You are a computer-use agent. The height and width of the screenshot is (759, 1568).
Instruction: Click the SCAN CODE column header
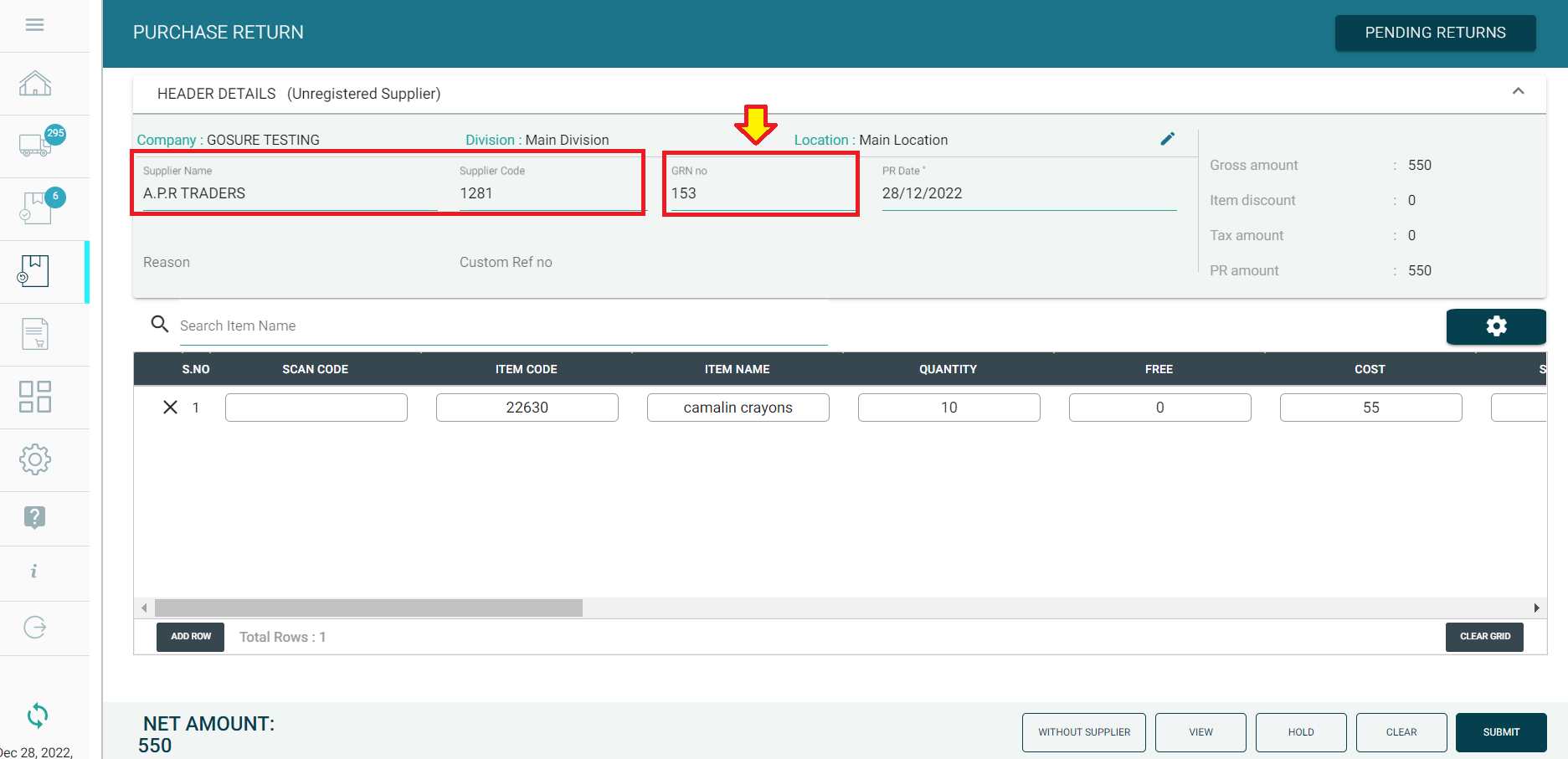315,369
